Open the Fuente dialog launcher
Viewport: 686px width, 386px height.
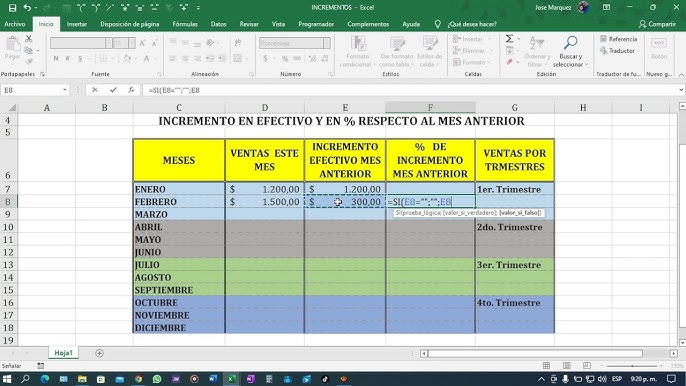(x=159, y=74)
